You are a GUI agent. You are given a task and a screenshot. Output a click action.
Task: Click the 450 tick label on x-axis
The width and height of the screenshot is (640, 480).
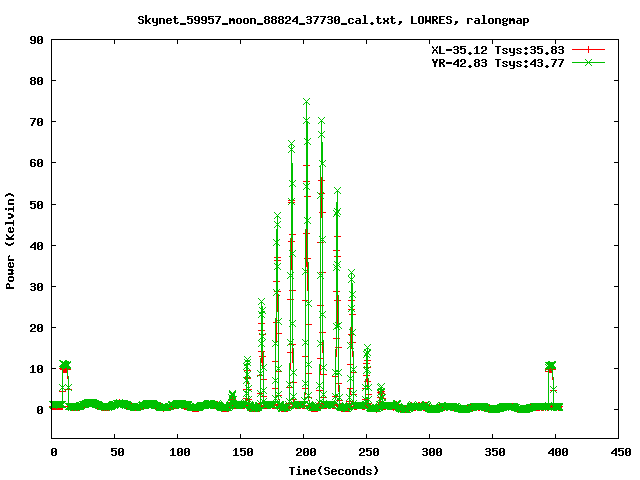pyautogui.click(x=620, y=452)
